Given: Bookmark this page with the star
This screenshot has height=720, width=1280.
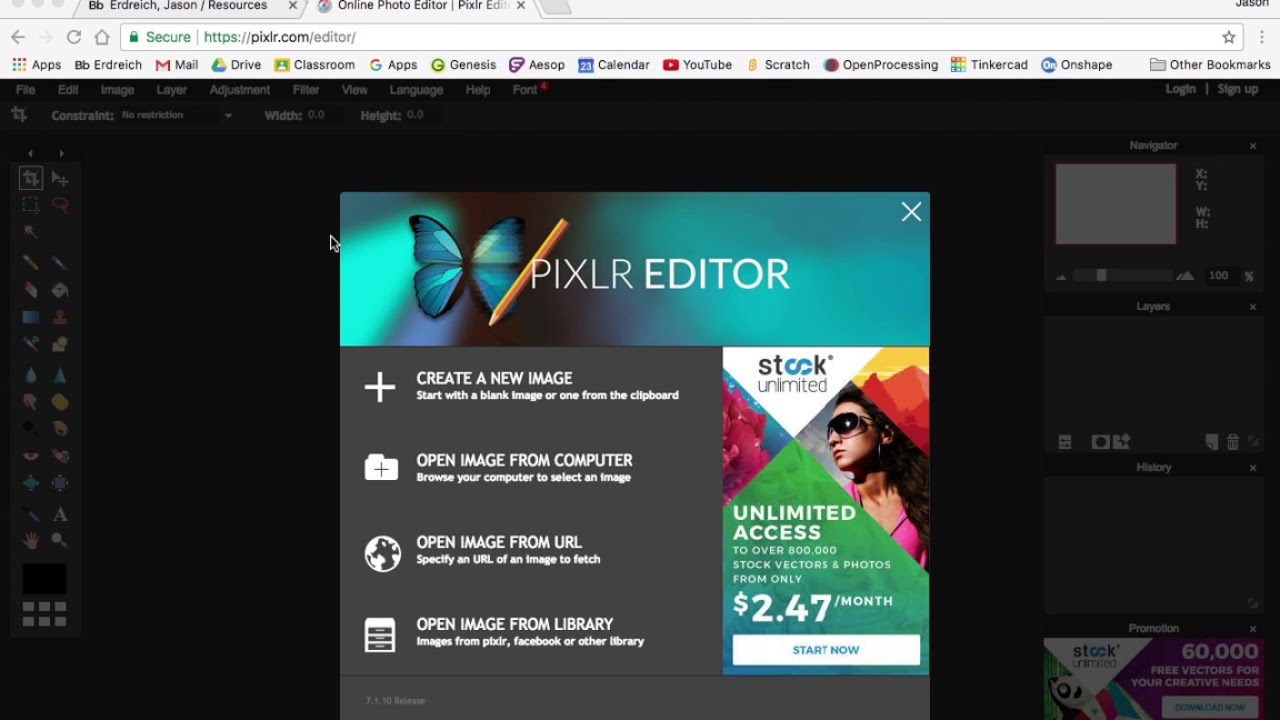Looking at the screenshot, I should coord(1229,37).
